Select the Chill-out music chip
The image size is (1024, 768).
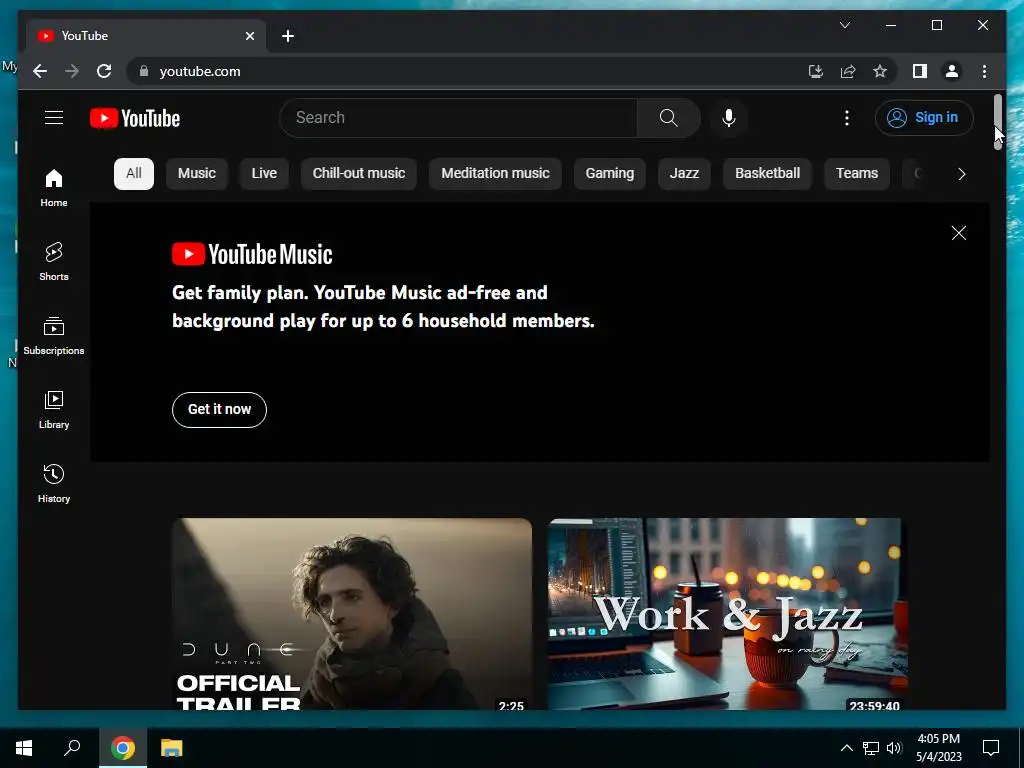pos(359,174)
